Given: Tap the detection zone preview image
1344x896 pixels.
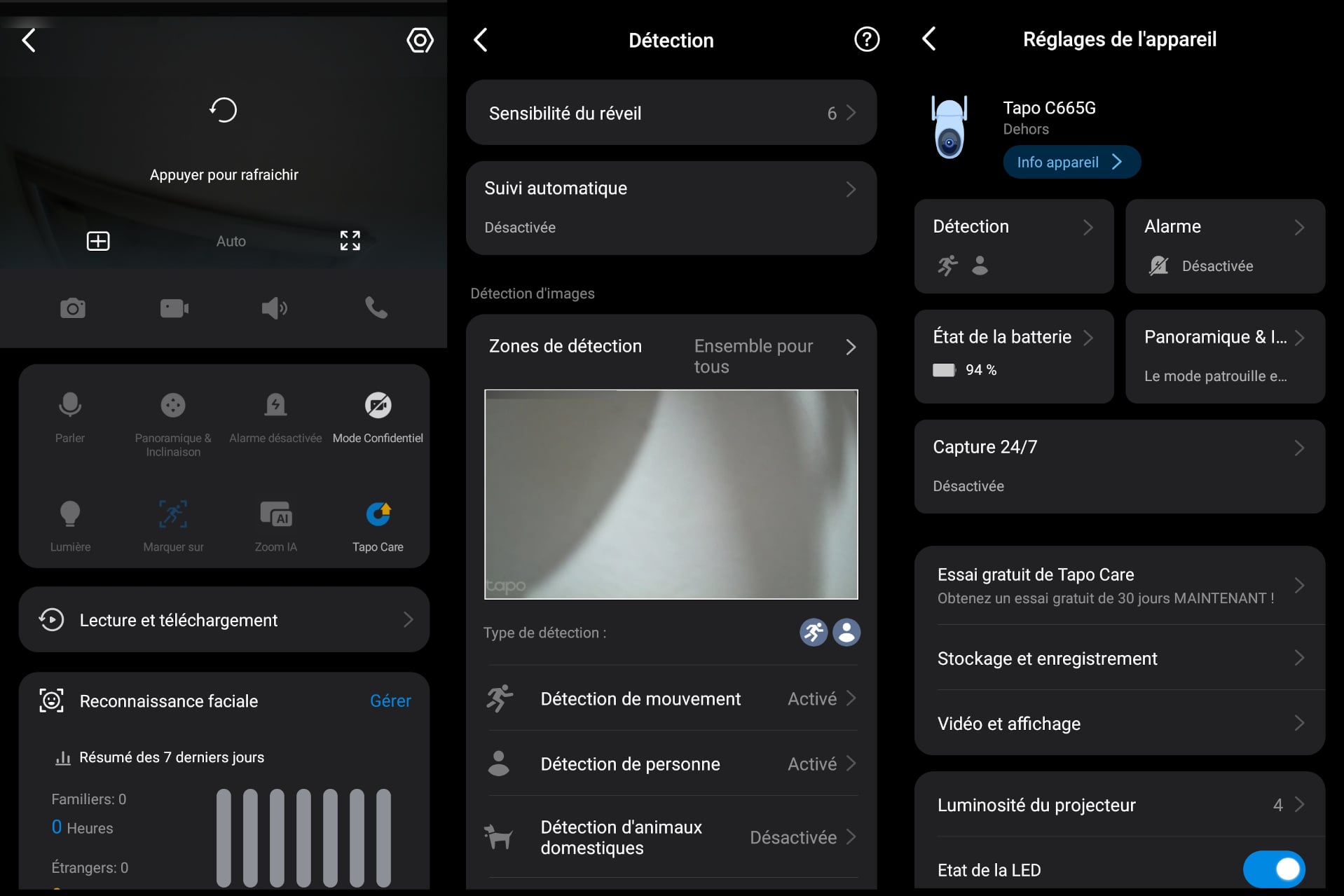Looking at the screenshot, I should (x=671, y=495).
